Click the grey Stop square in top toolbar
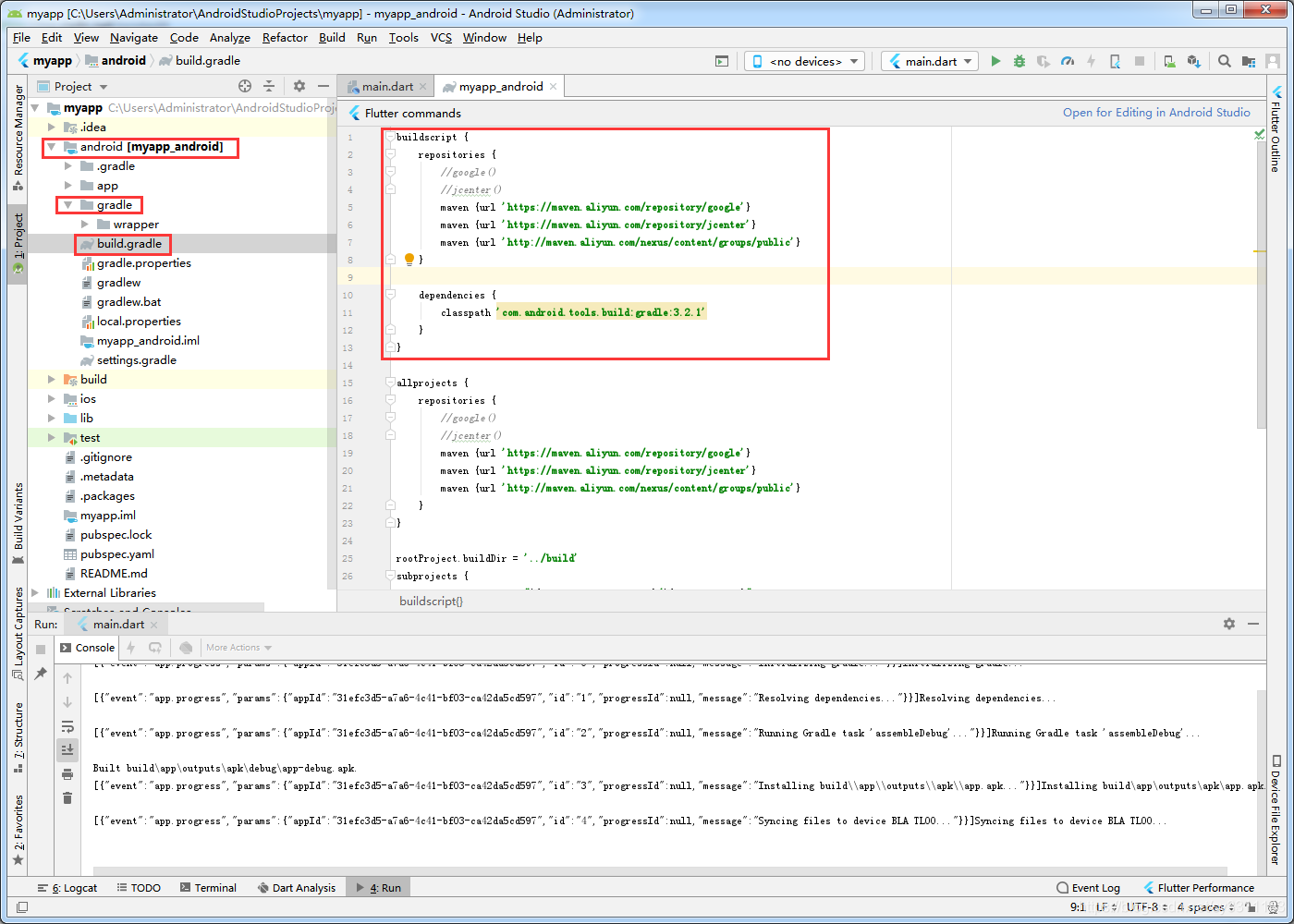1294x924 pixels. click(x=1140, y=61)
